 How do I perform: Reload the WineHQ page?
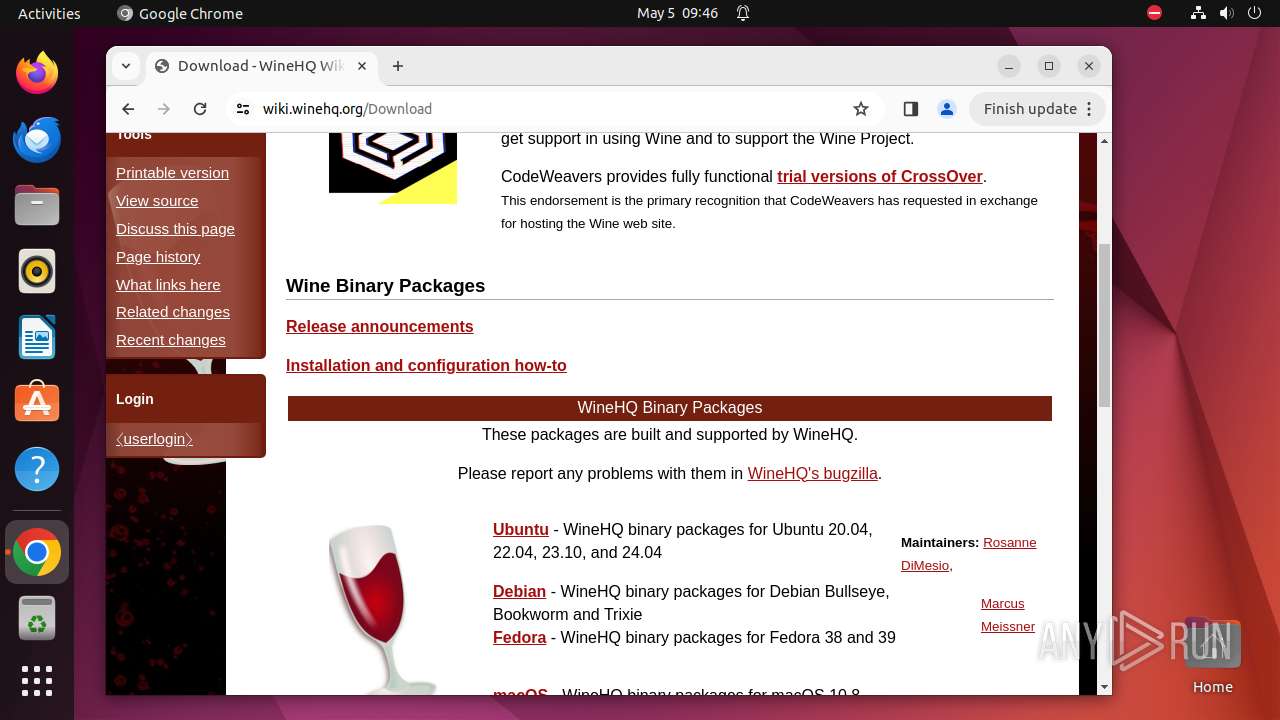(x=200, y=109)
